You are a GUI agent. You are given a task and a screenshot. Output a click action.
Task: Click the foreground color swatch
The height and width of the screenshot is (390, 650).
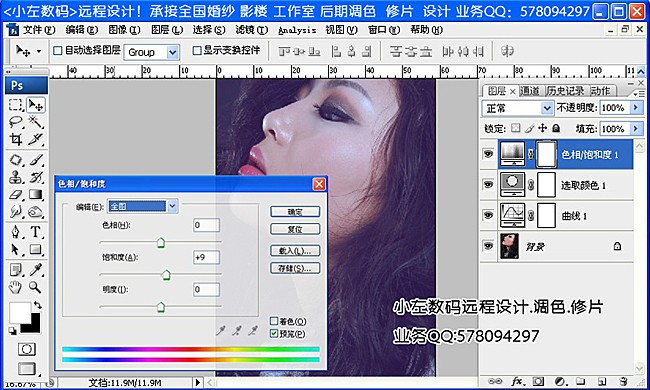[x=19, y=313]
